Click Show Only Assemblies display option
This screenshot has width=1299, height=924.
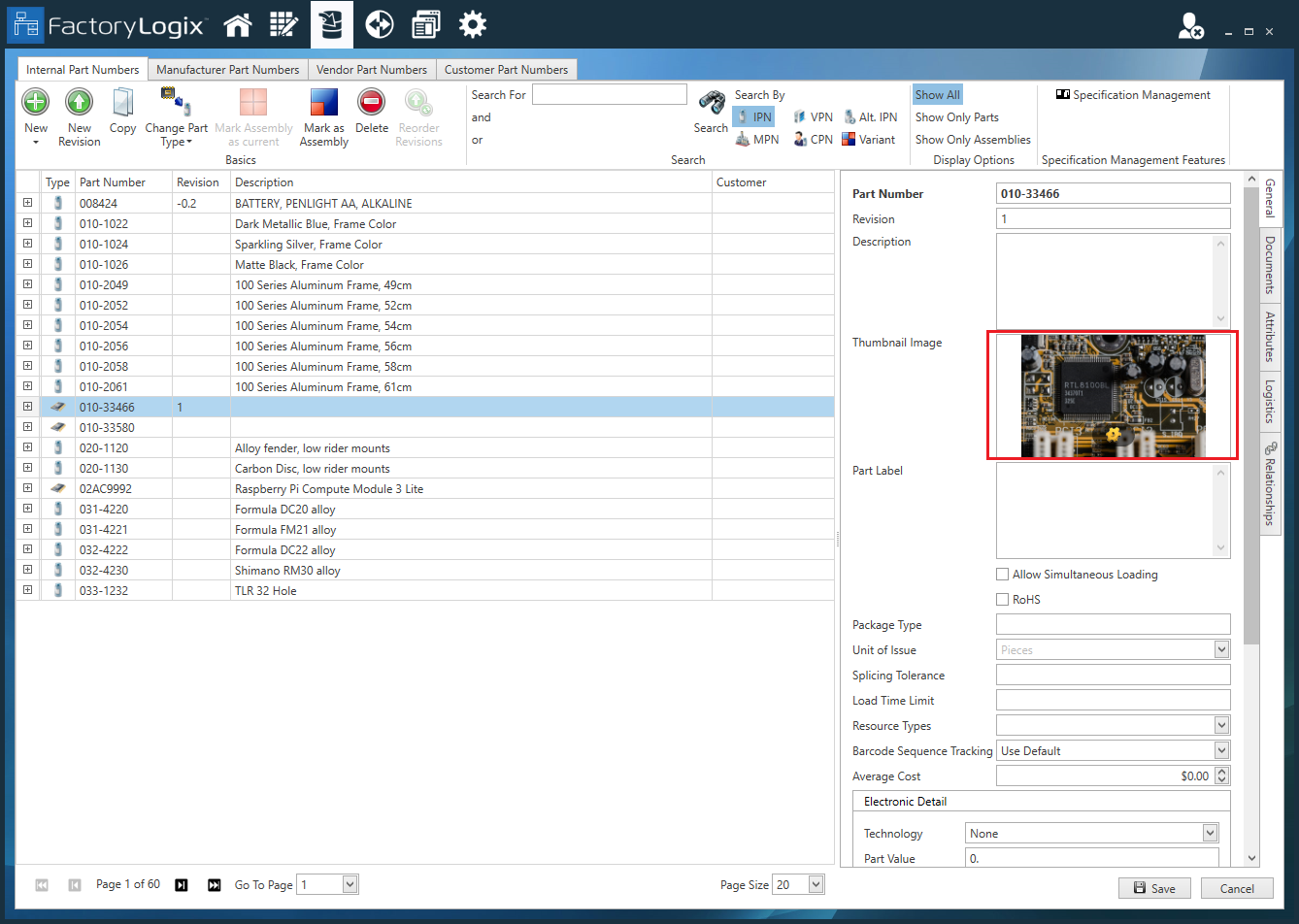(972, 139)
